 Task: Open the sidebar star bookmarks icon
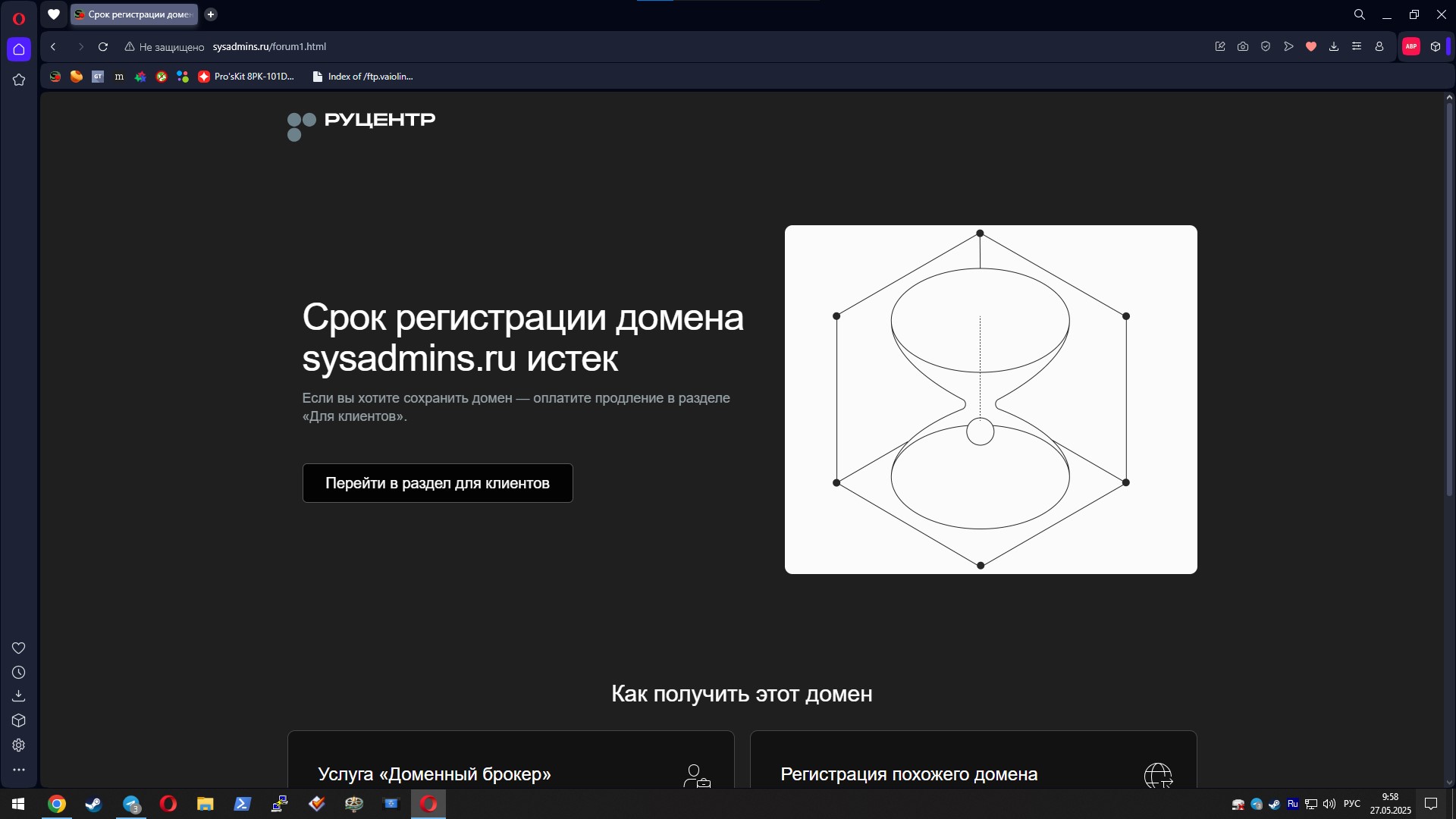point(19,80)
